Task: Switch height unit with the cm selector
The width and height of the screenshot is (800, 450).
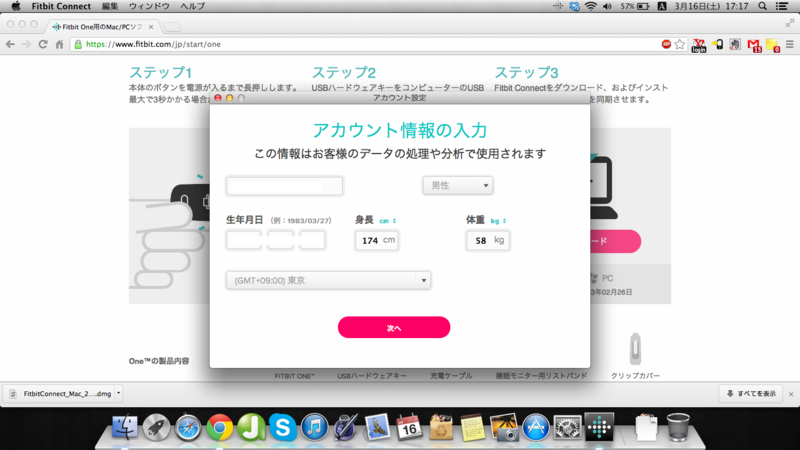Action: (388, 221)
